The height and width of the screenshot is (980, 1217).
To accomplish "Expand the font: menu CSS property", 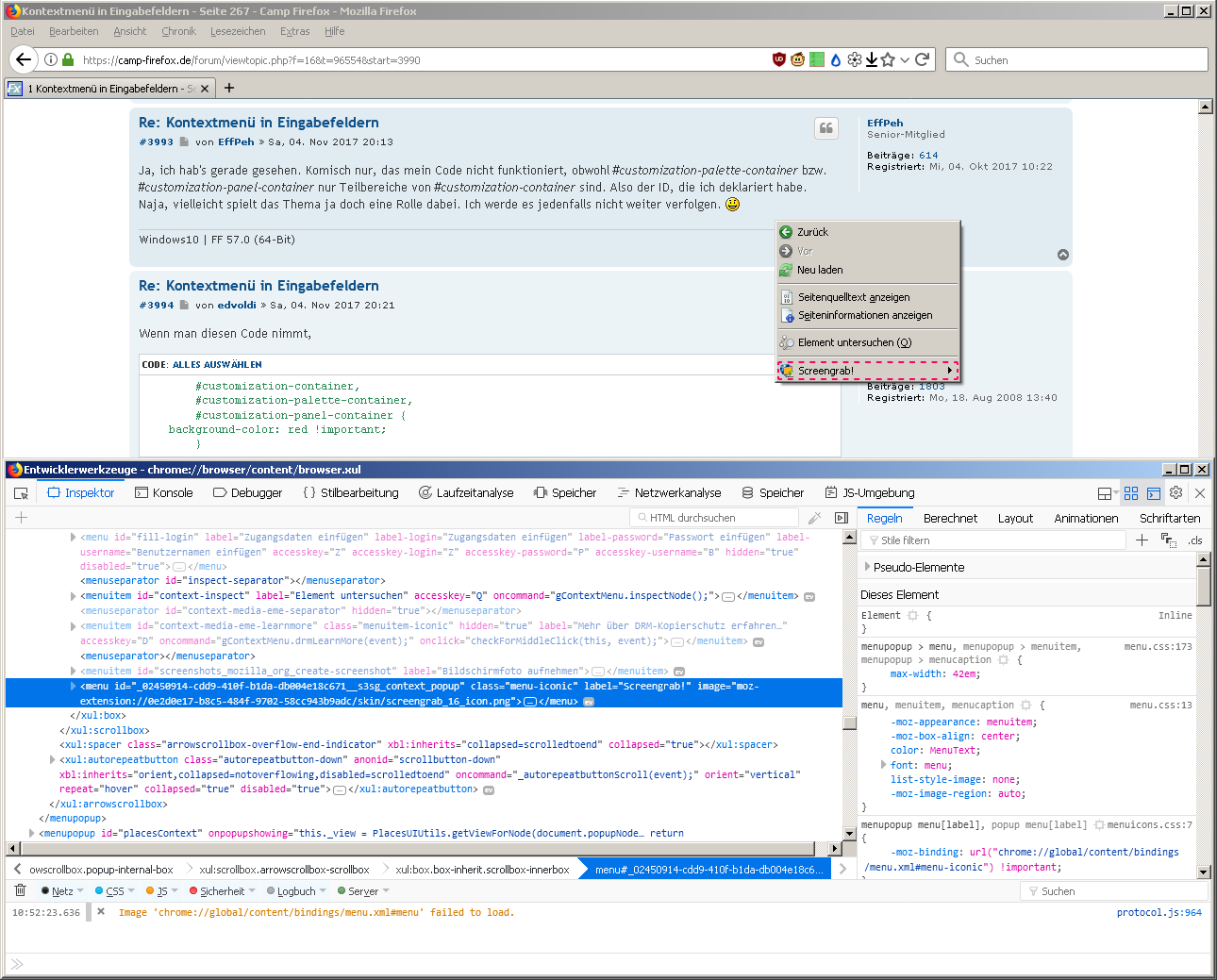I will click(883, 765).
